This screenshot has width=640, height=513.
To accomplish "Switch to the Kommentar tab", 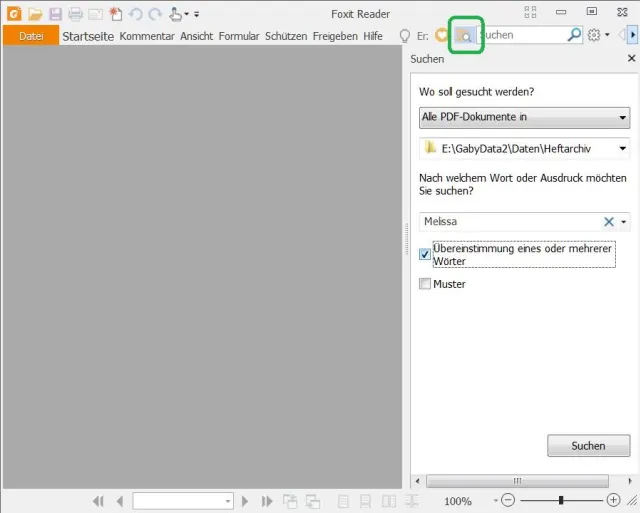I will [x=147, y=36].
